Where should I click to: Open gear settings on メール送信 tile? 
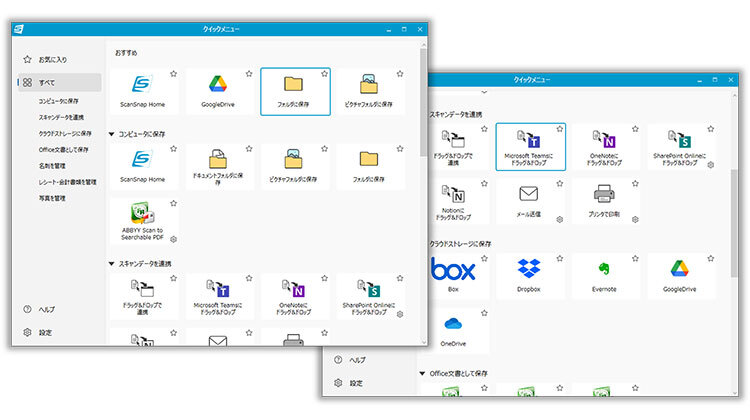pos(560,220)
